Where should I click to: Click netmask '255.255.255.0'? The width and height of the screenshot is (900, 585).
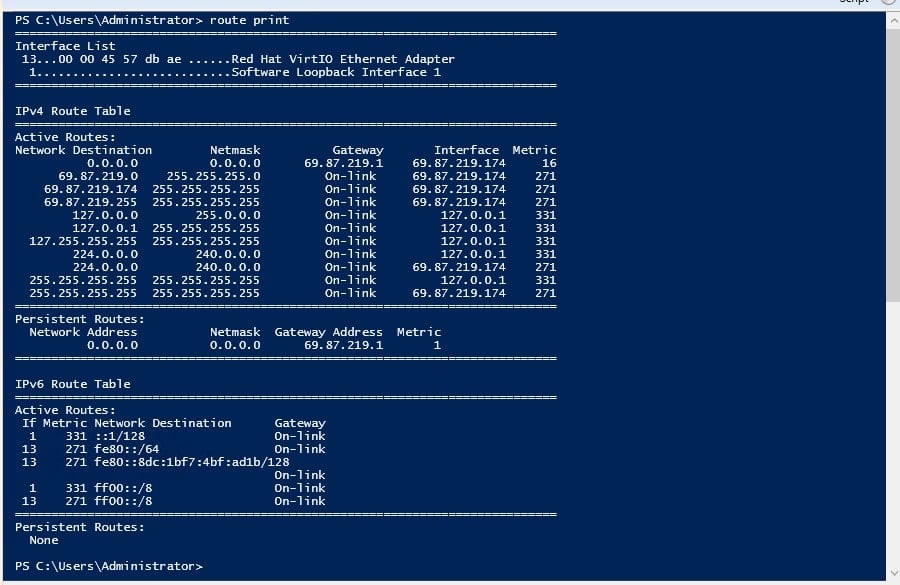[213, 176]
